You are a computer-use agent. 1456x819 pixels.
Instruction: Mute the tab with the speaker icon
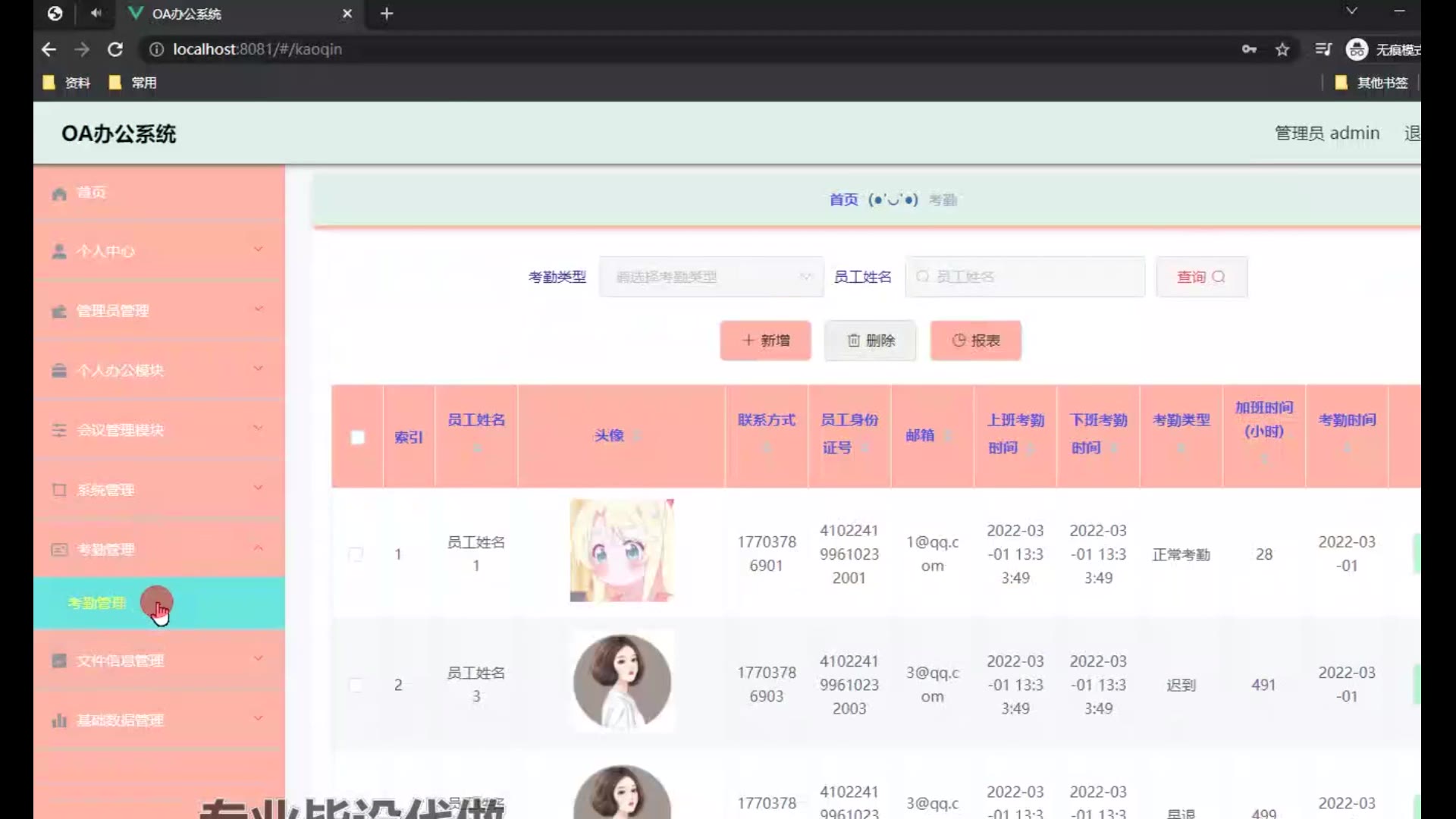(96, 13)
